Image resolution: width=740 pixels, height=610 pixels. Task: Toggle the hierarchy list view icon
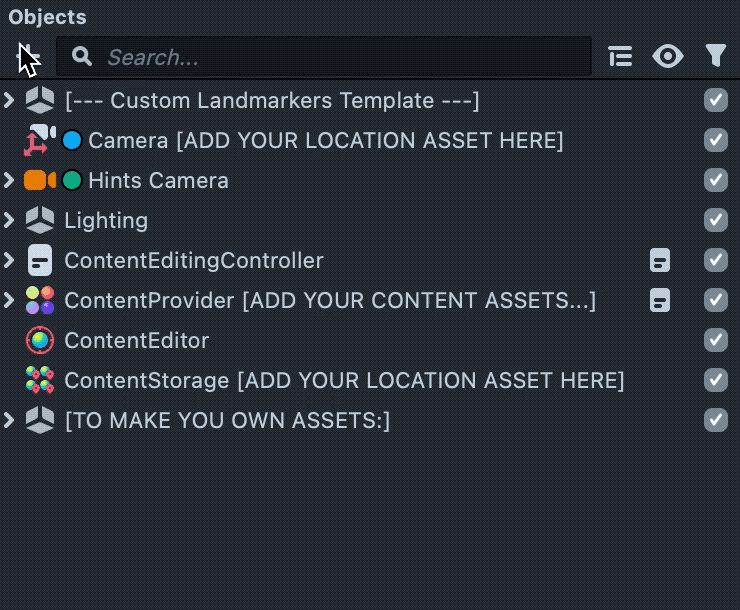point(620,57)
